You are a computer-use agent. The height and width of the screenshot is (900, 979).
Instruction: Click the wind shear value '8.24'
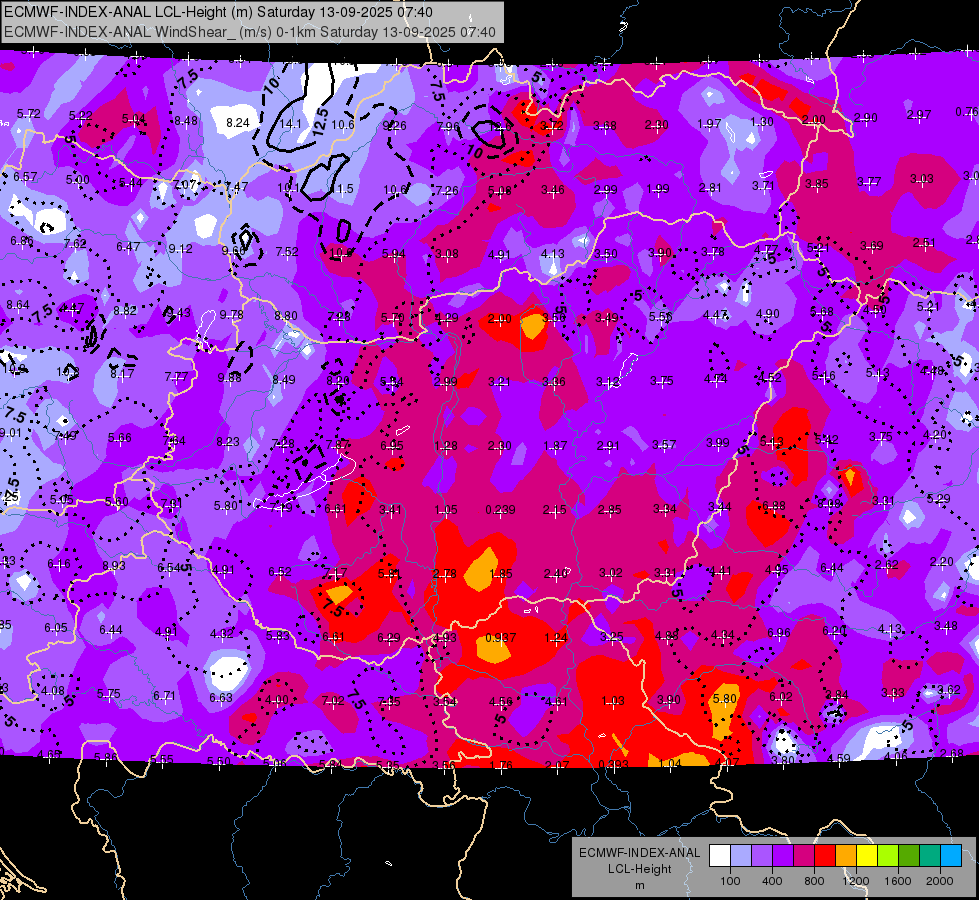[238, 123]
